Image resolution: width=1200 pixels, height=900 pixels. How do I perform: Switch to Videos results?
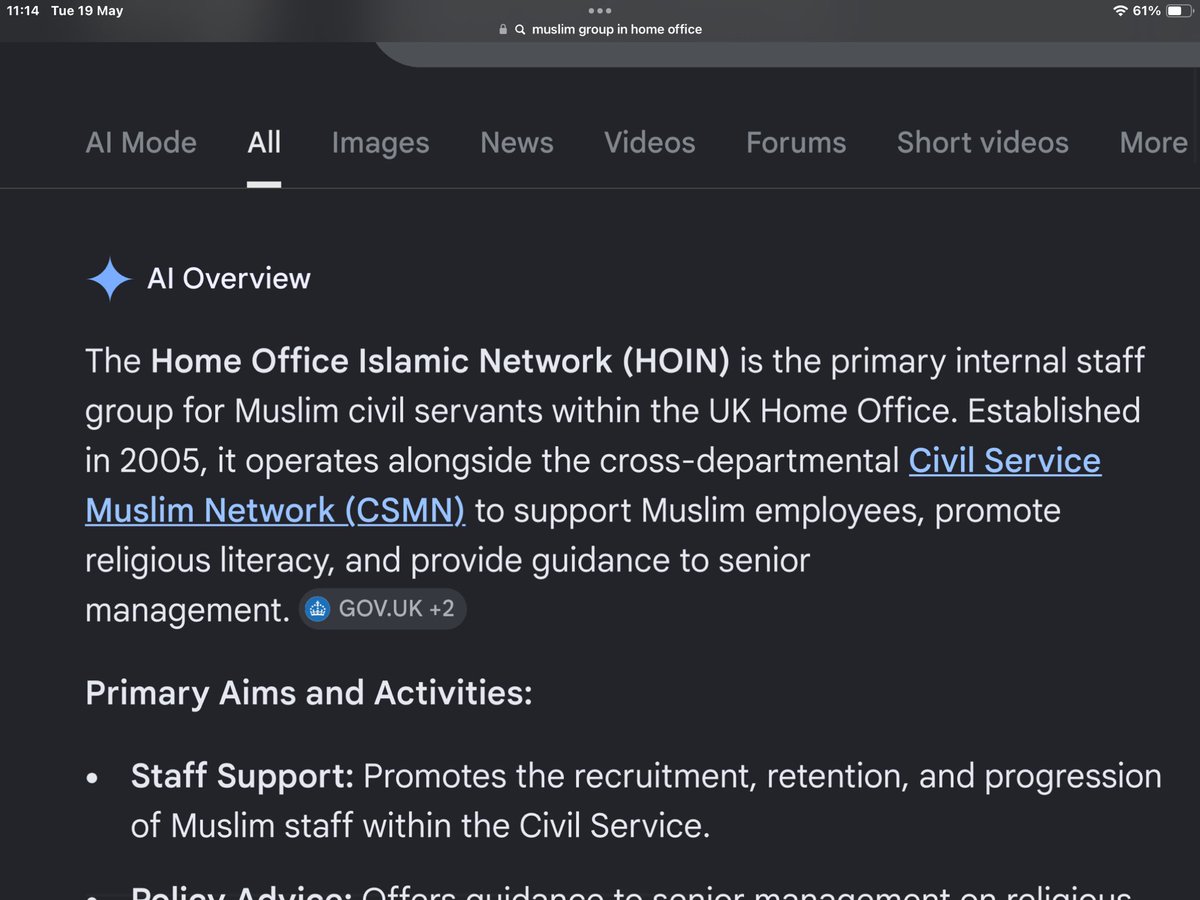click(650, 143)
